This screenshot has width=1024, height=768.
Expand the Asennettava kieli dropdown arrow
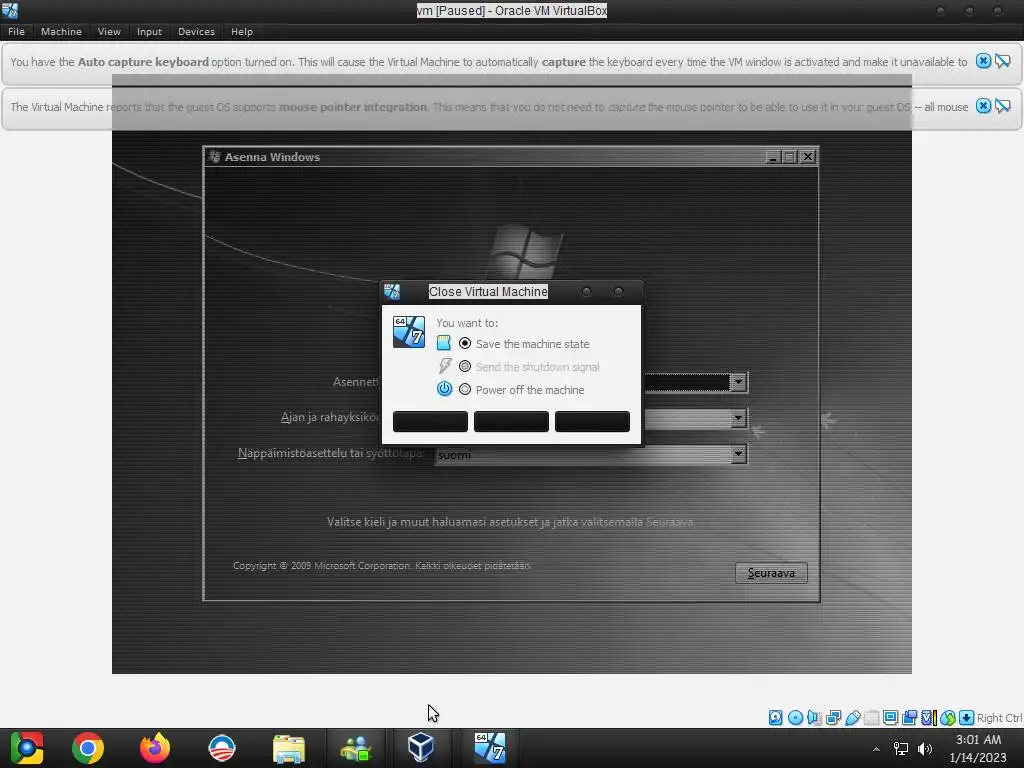pyautogui.click(x=738, y=382)
